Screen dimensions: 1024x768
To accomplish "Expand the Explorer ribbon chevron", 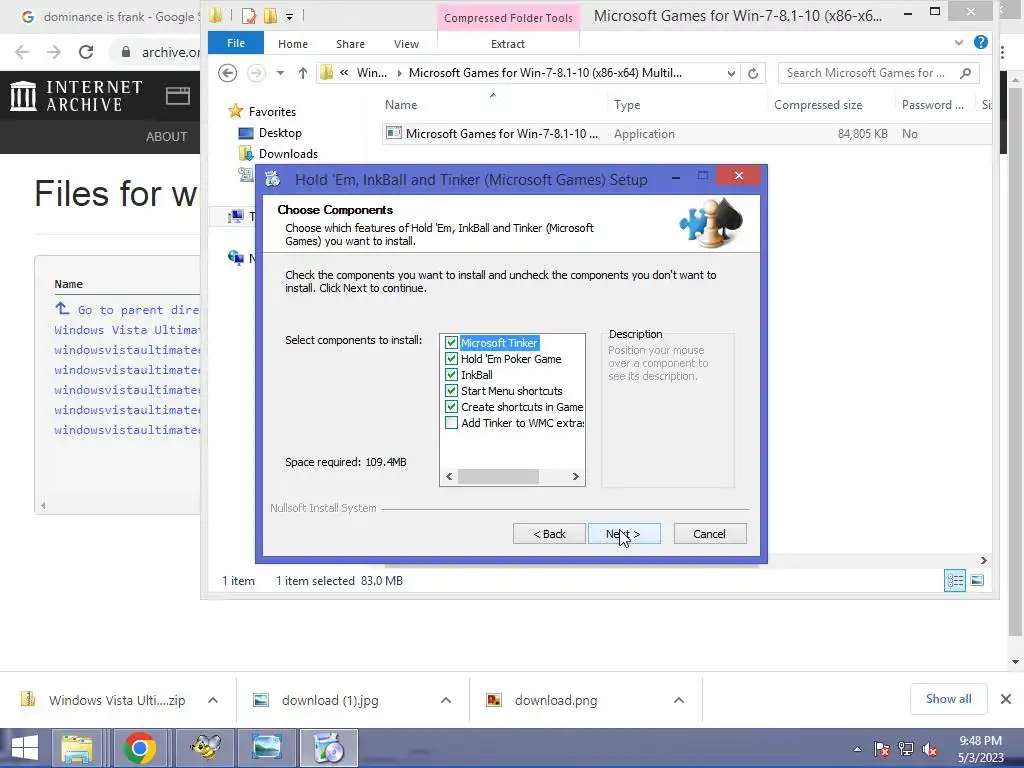I will 959,42.
